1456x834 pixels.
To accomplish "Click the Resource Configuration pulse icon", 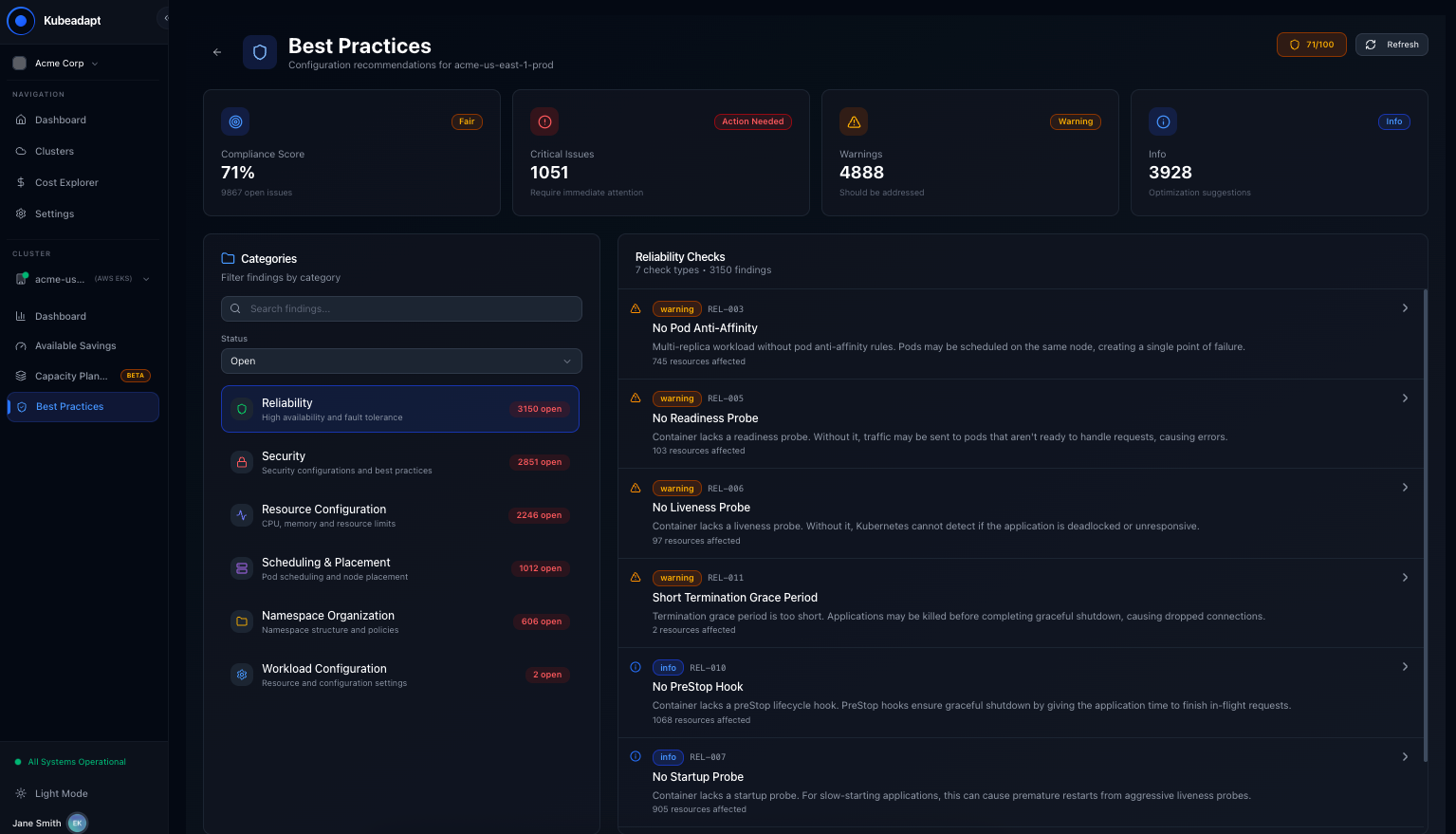I will coord(242,515).
